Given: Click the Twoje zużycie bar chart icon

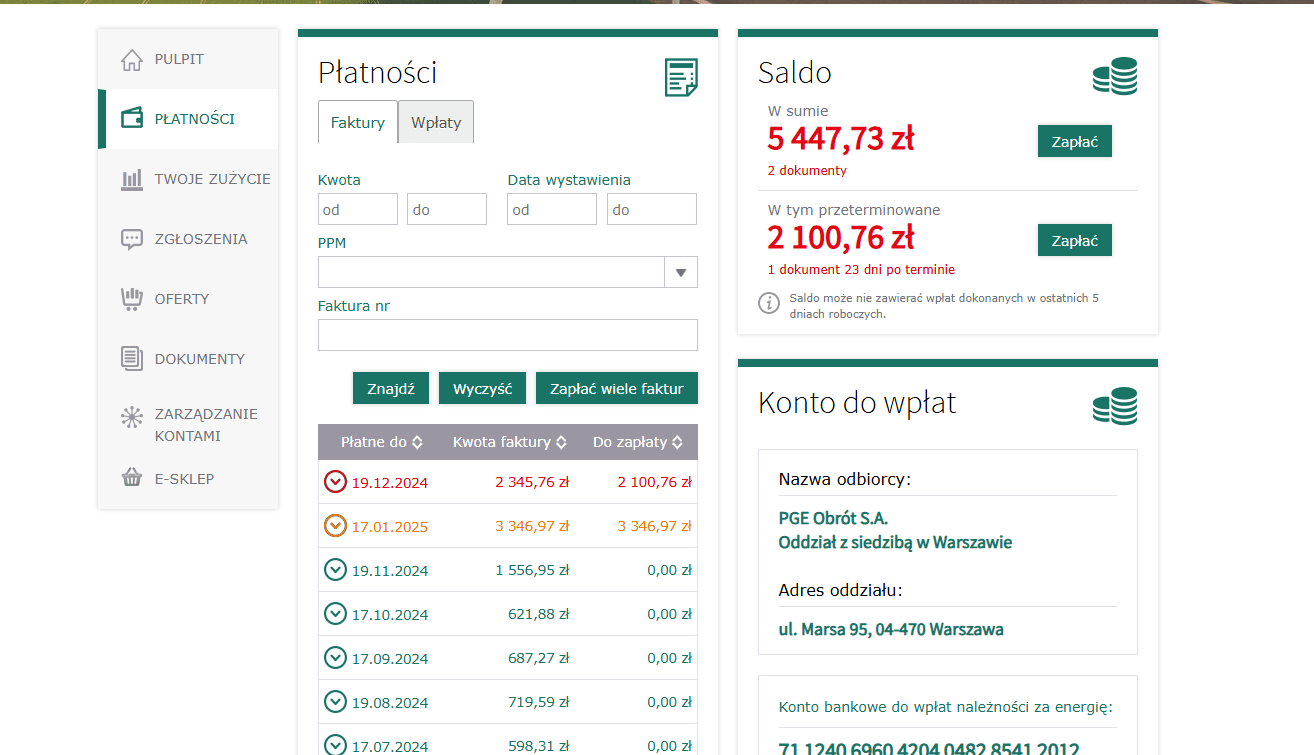Looking at the screenshot, I should click(132, 180).
